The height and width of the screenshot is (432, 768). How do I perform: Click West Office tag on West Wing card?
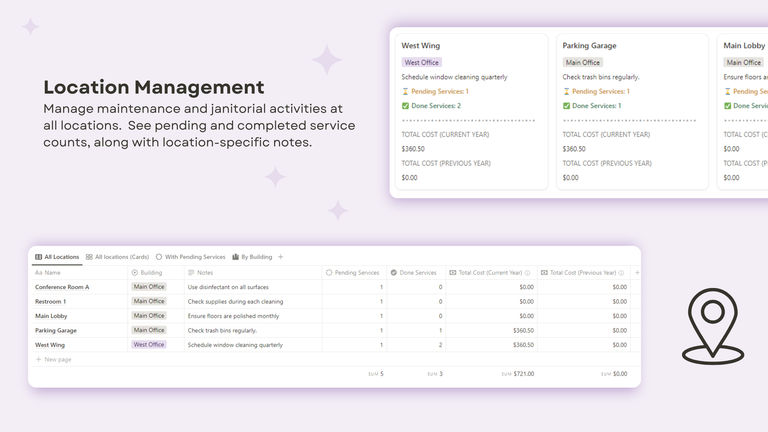[x=422, y=62]
